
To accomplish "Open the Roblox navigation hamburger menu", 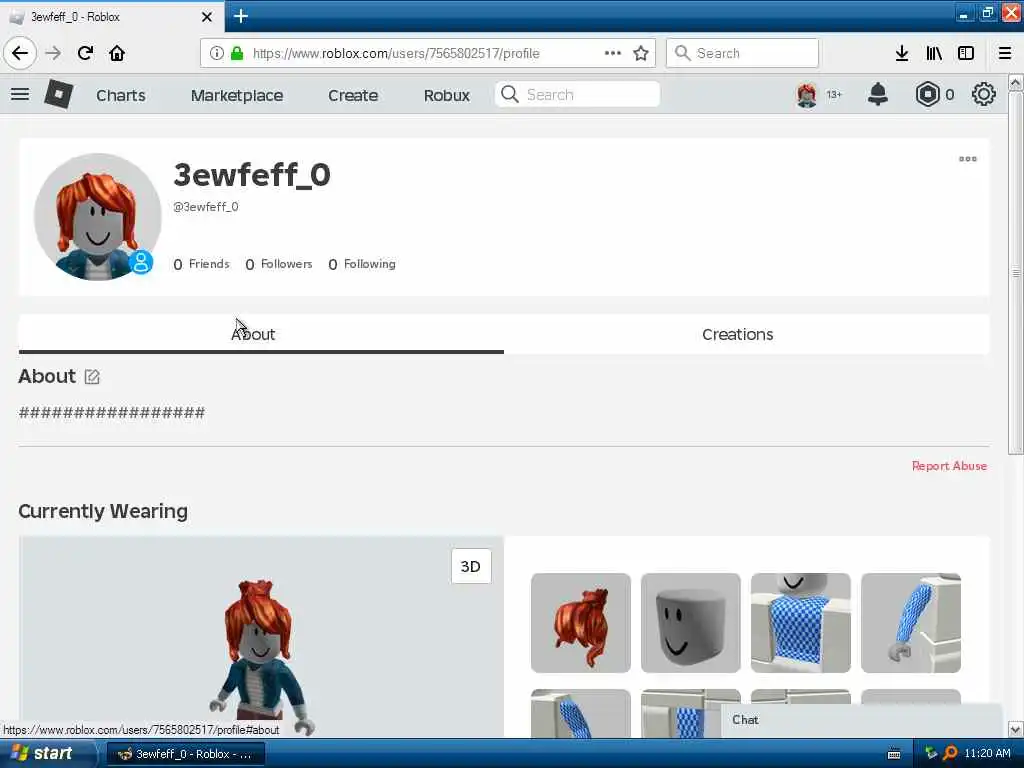I will [20, 95].
